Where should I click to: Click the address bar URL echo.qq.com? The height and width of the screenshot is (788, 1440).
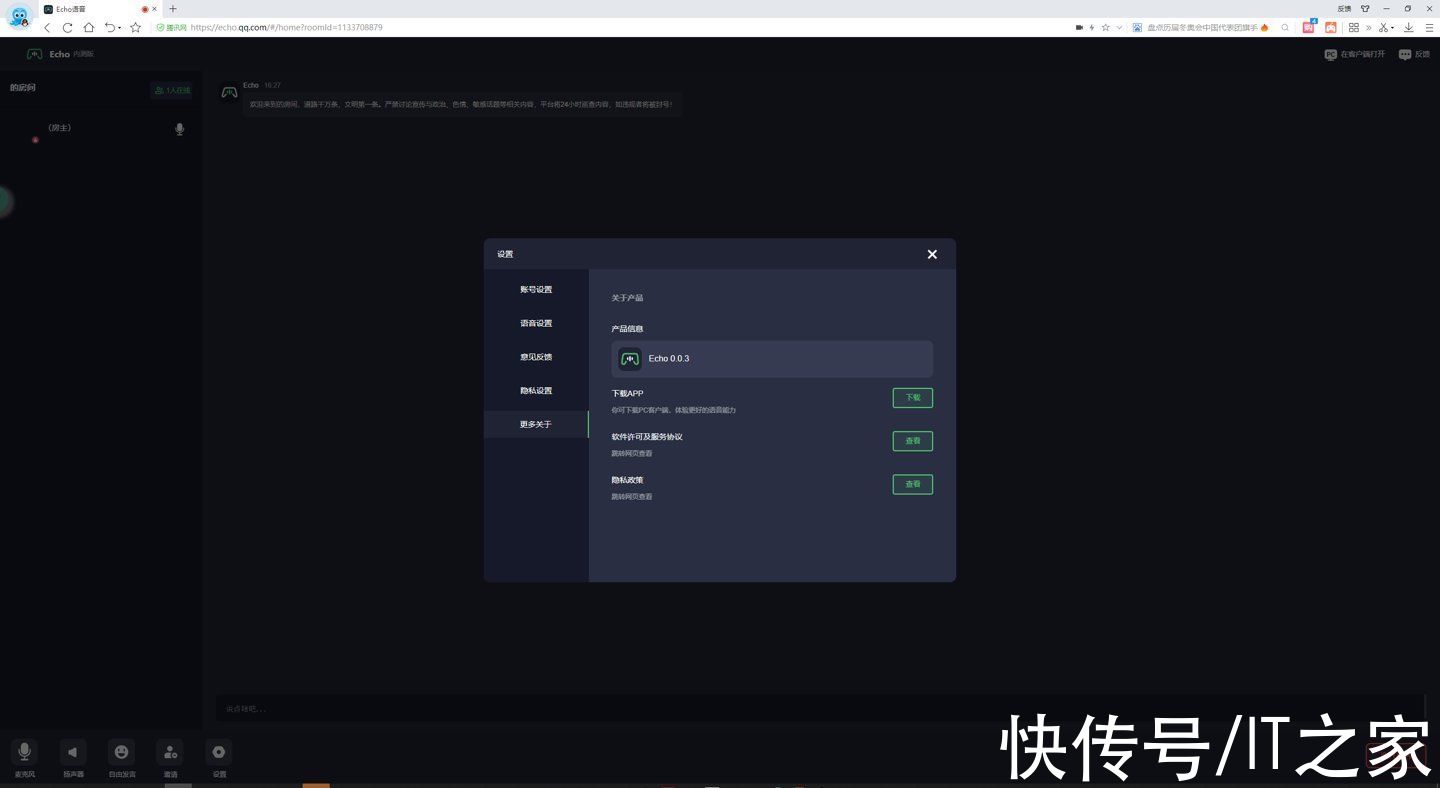pos(286,27)
